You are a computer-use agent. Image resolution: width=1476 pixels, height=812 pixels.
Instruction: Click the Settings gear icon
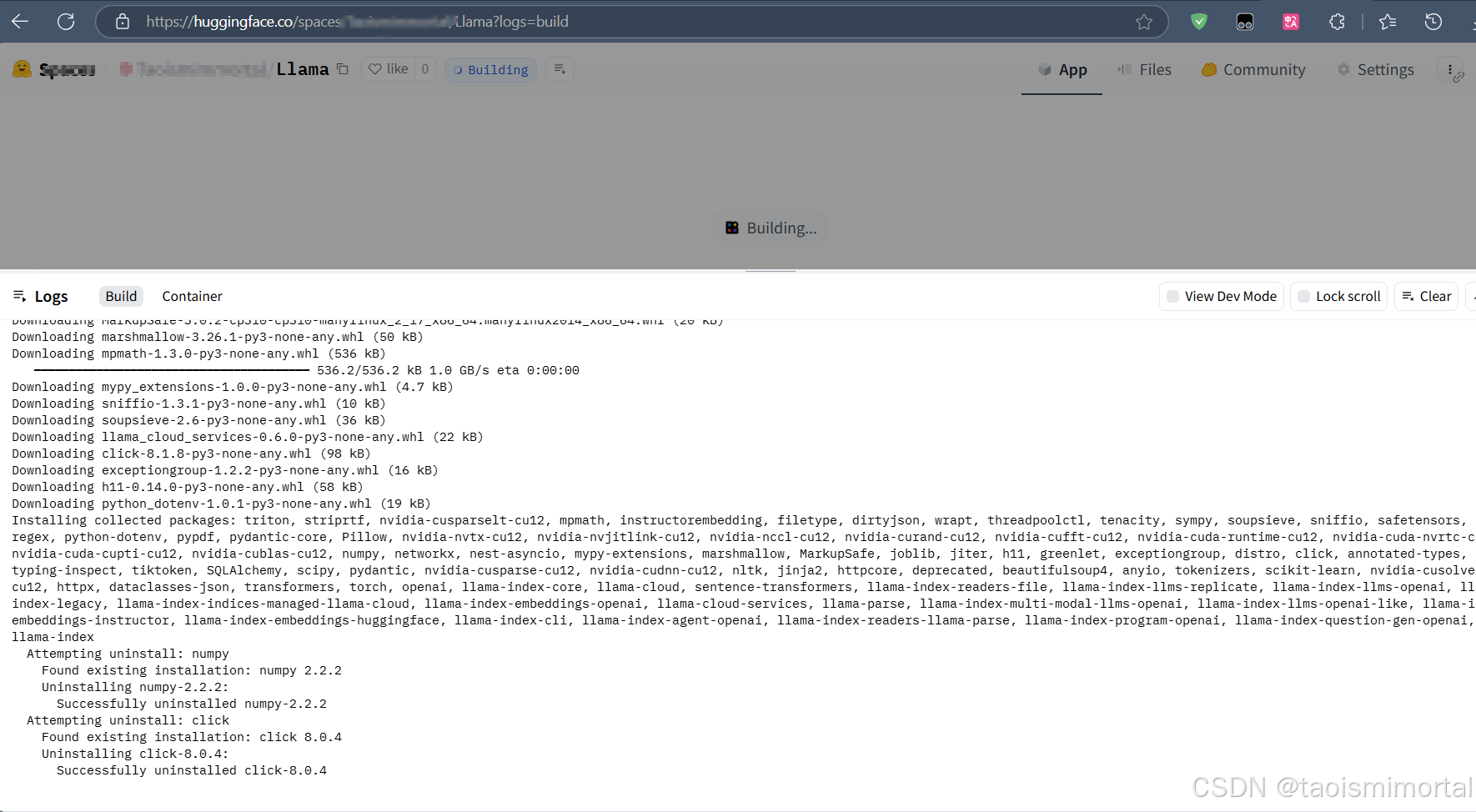pos(1344,70)
